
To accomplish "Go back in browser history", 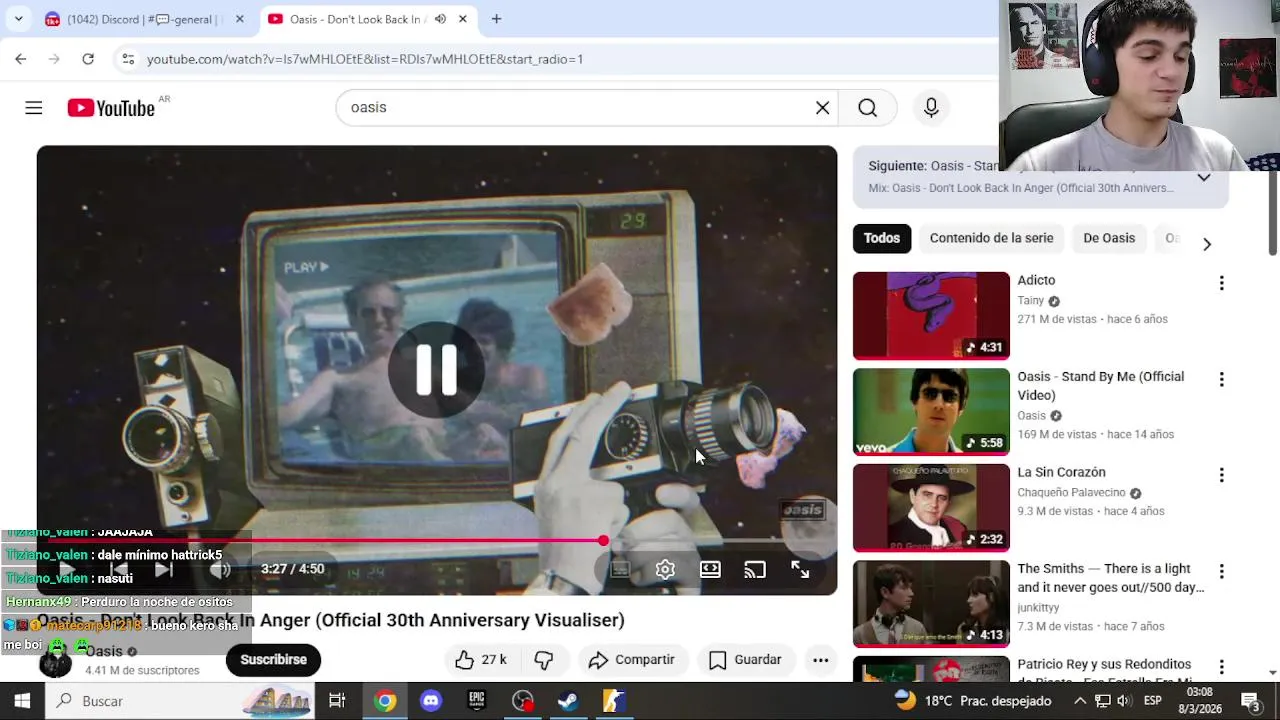I will [21, 59].
